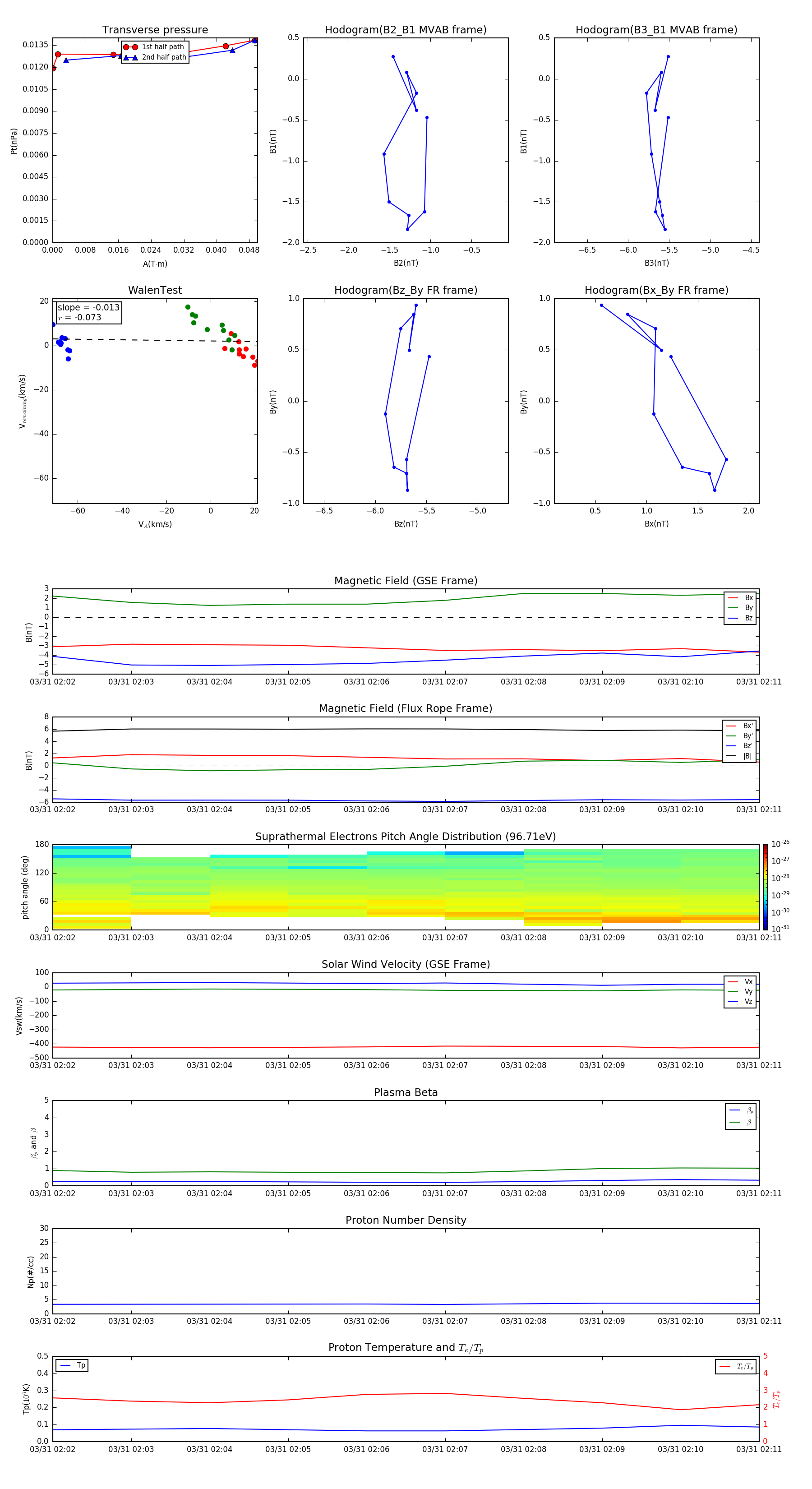The width and height of the screenshot is (812, 1489).
Task: Click Bz' in the Flux Rope legend
Action: tap(740, 746)
